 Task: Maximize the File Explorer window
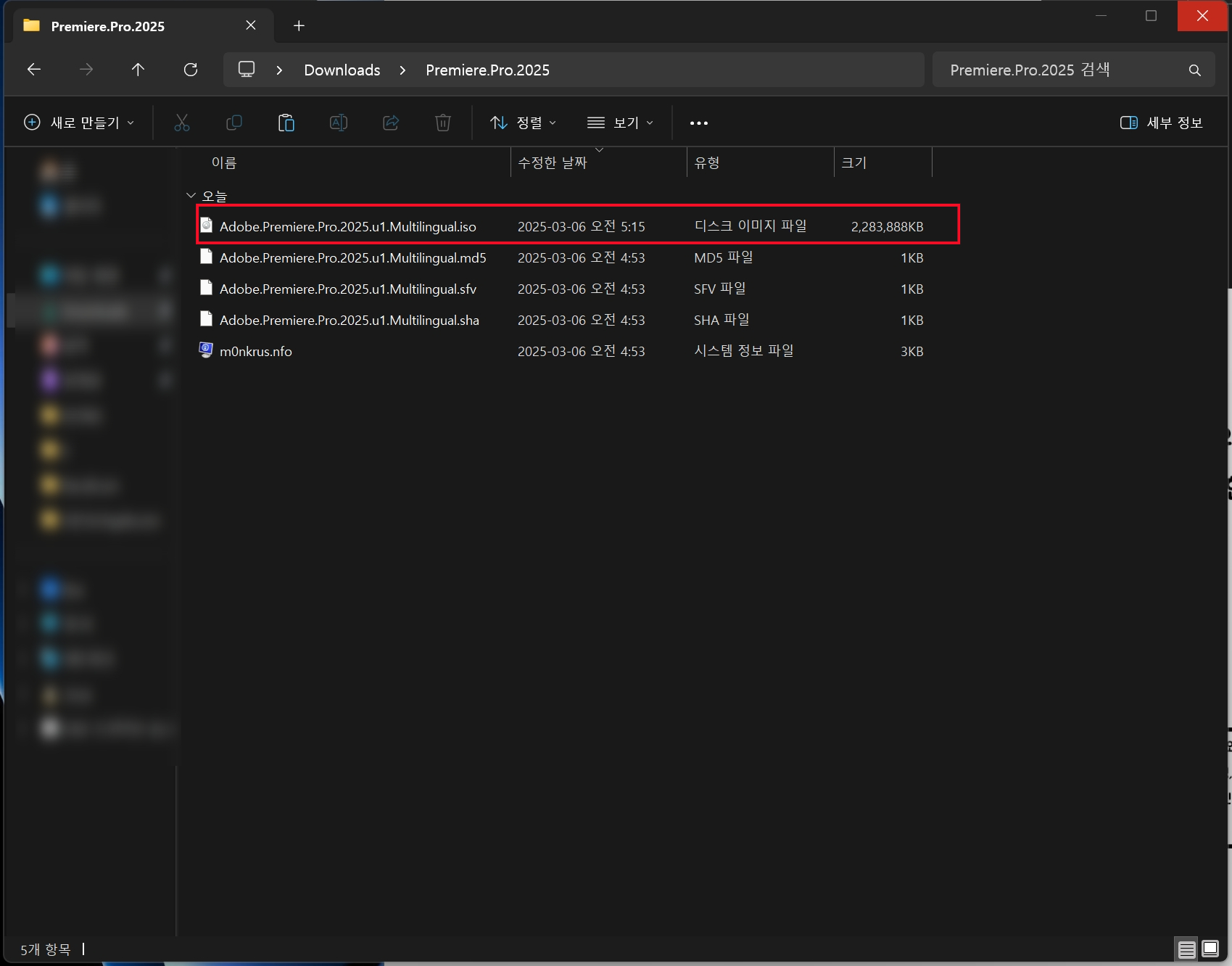1151,16
